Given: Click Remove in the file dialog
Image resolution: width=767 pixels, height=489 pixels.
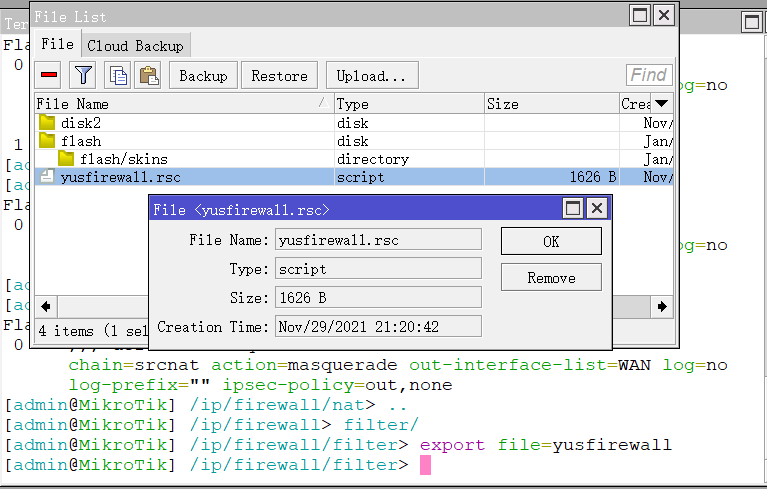Looking at the screenshot, I should coord(551,277).
